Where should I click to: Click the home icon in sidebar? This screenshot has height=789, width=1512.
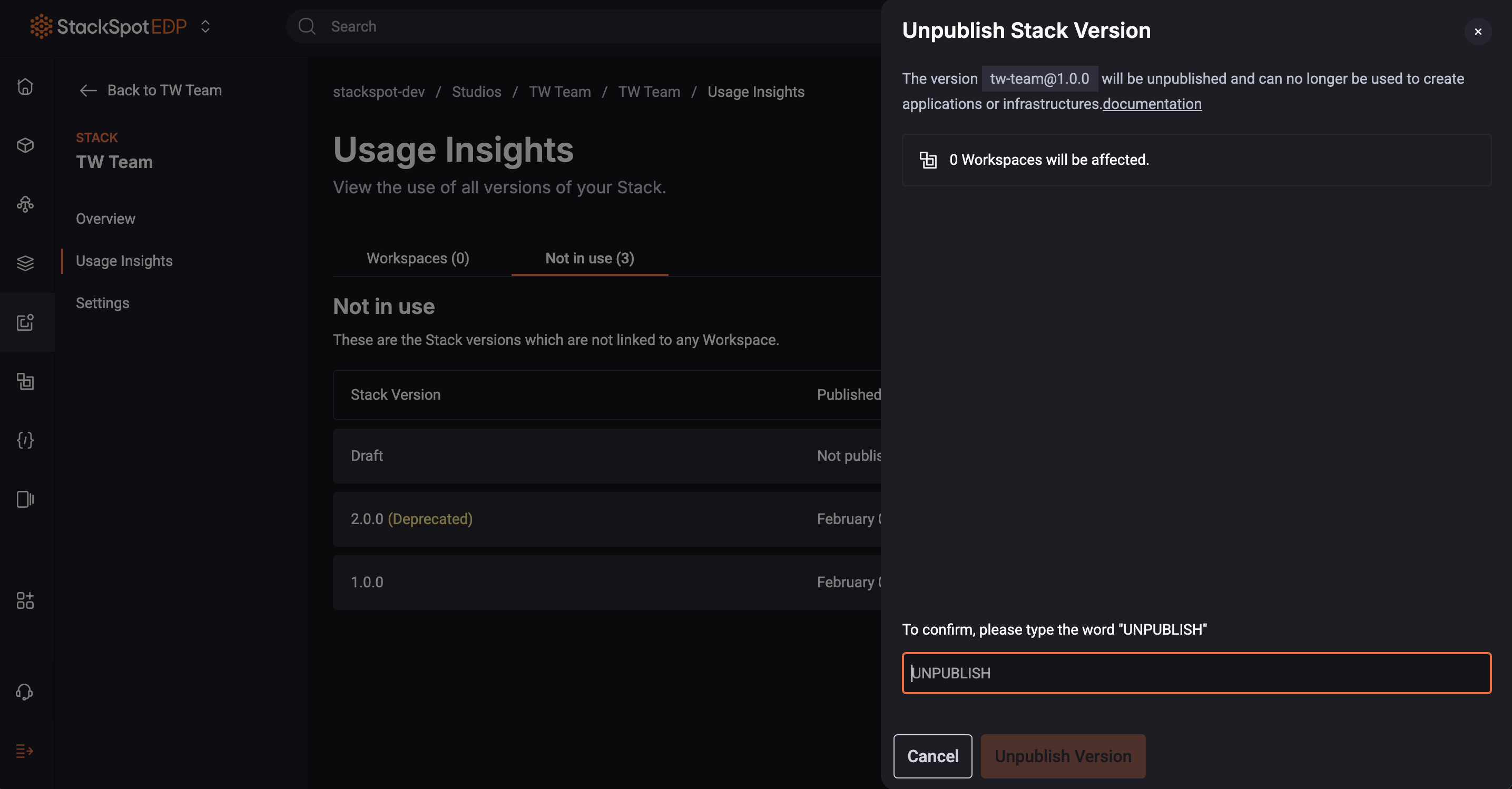pos(25,87)
